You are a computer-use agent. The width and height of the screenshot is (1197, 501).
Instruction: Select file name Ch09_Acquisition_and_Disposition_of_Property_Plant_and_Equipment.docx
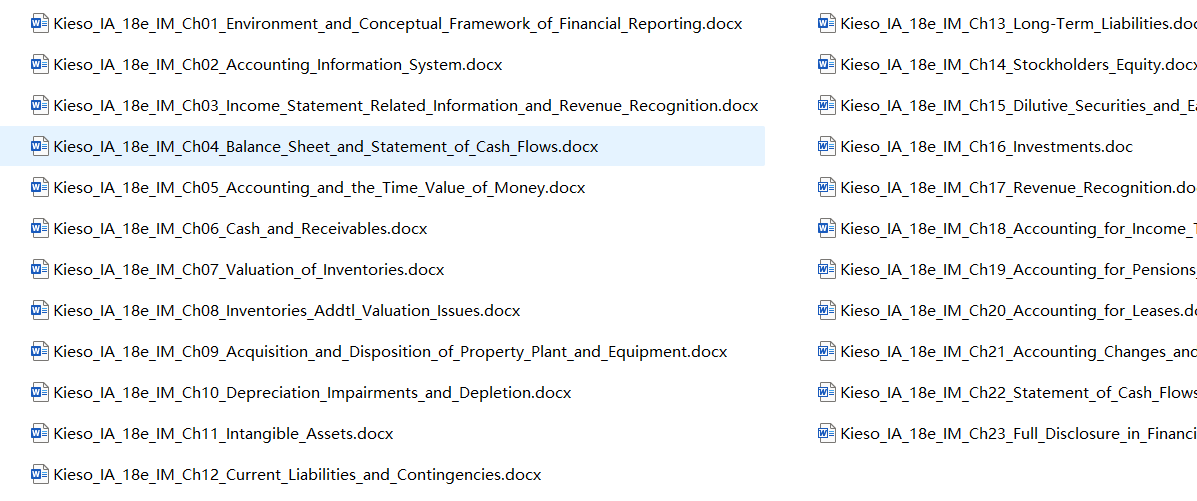tap(390, 353)
